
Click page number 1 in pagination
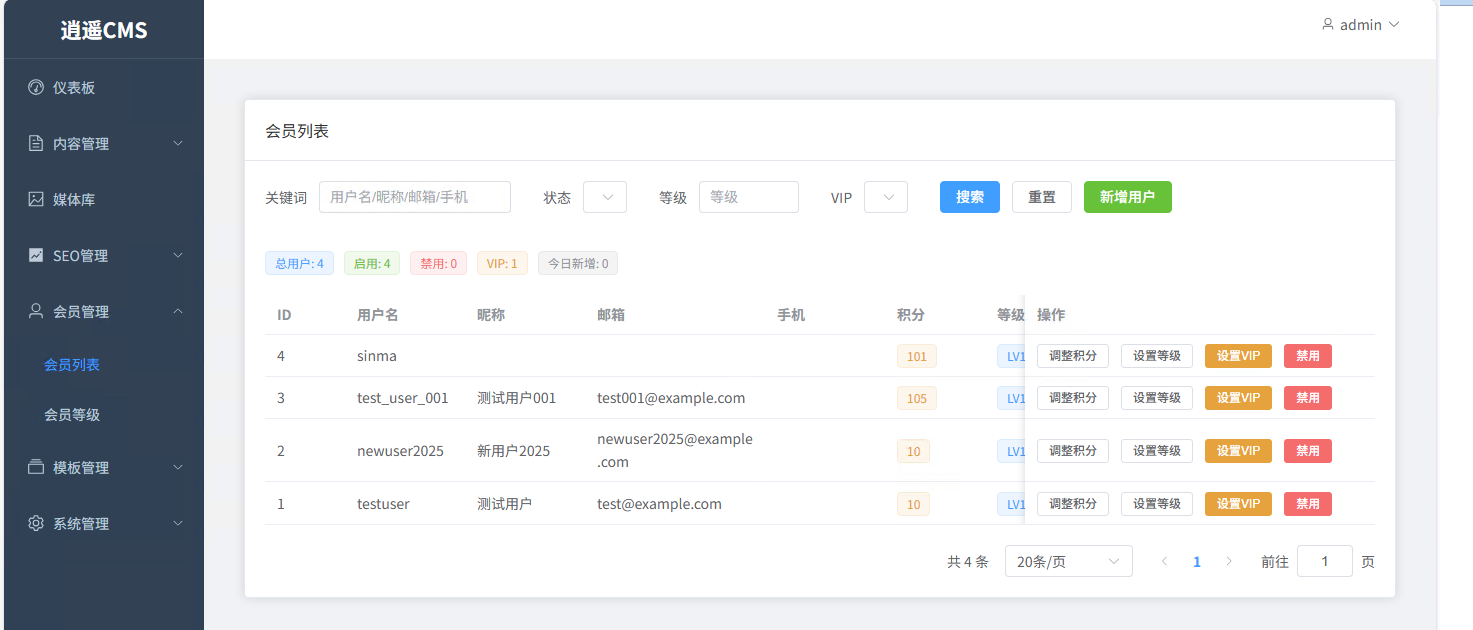click(x=1197, y=562)
